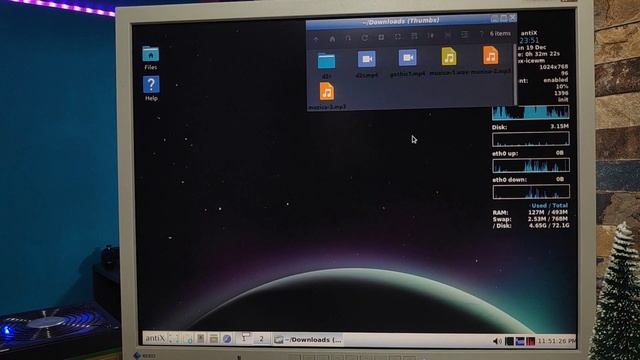
Task: Click the list-lines toolbar icon beside help
Action: point(464,35)
